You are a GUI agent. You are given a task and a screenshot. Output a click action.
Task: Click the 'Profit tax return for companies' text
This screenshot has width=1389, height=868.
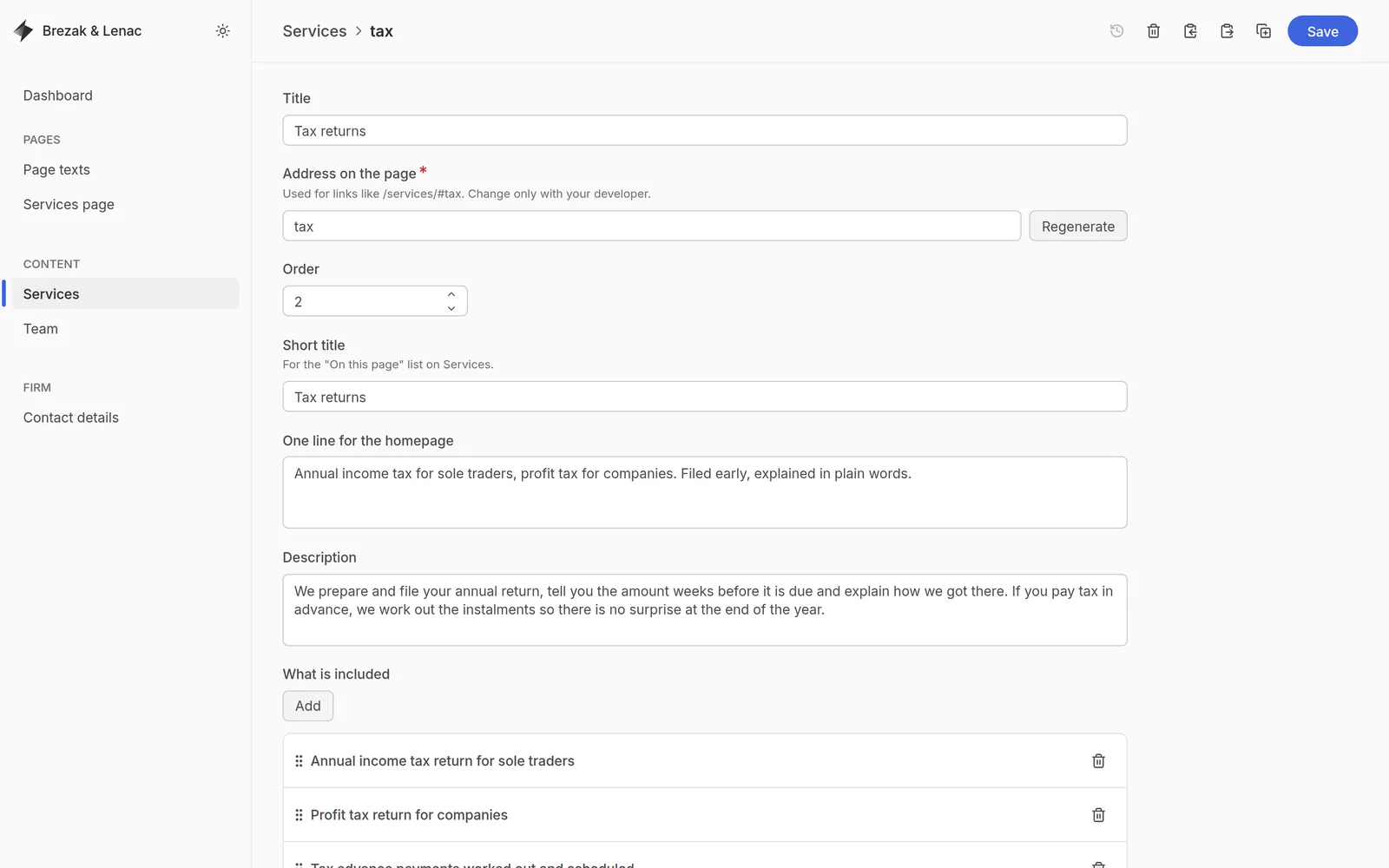[409, 815]
